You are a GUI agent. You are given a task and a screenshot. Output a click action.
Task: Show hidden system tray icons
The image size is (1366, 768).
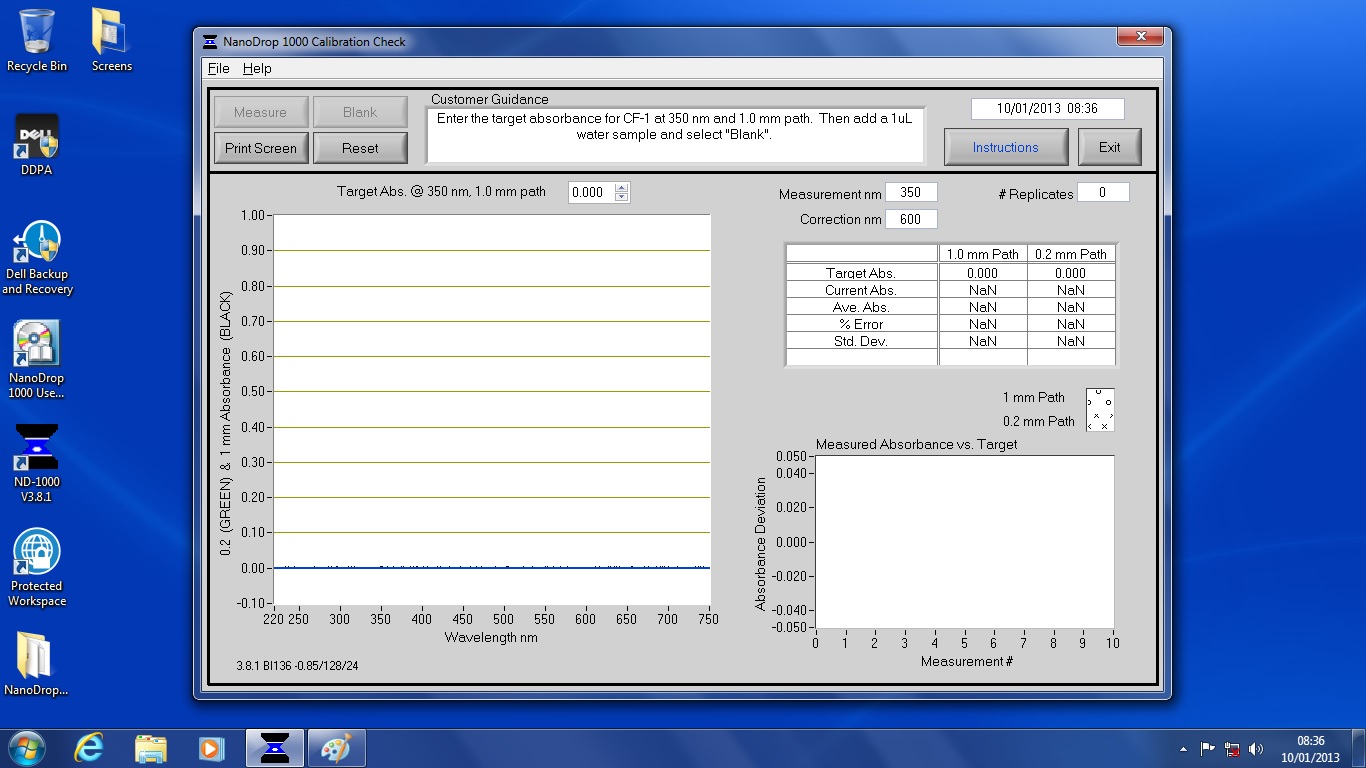[x=1184, y=748]
